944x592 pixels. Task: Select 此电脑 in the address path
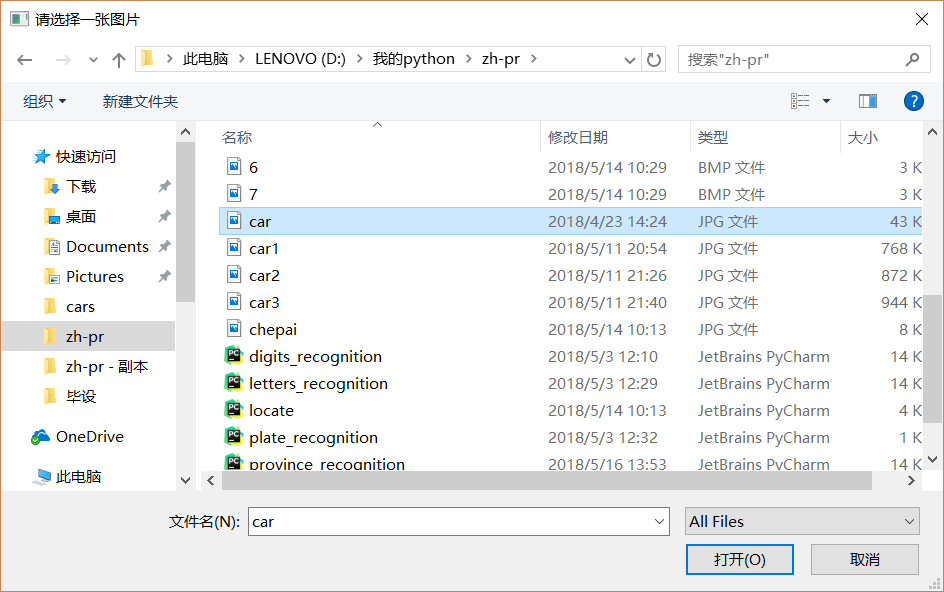tap(205, 59)
